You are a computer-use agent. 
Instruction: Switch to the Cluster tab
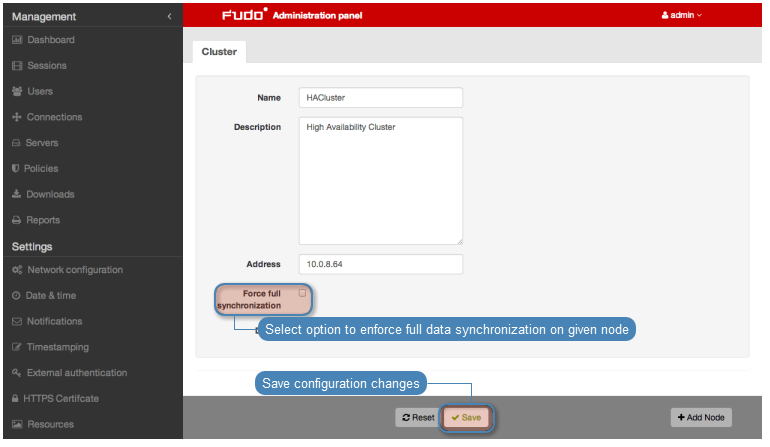[x=219, y=52]
